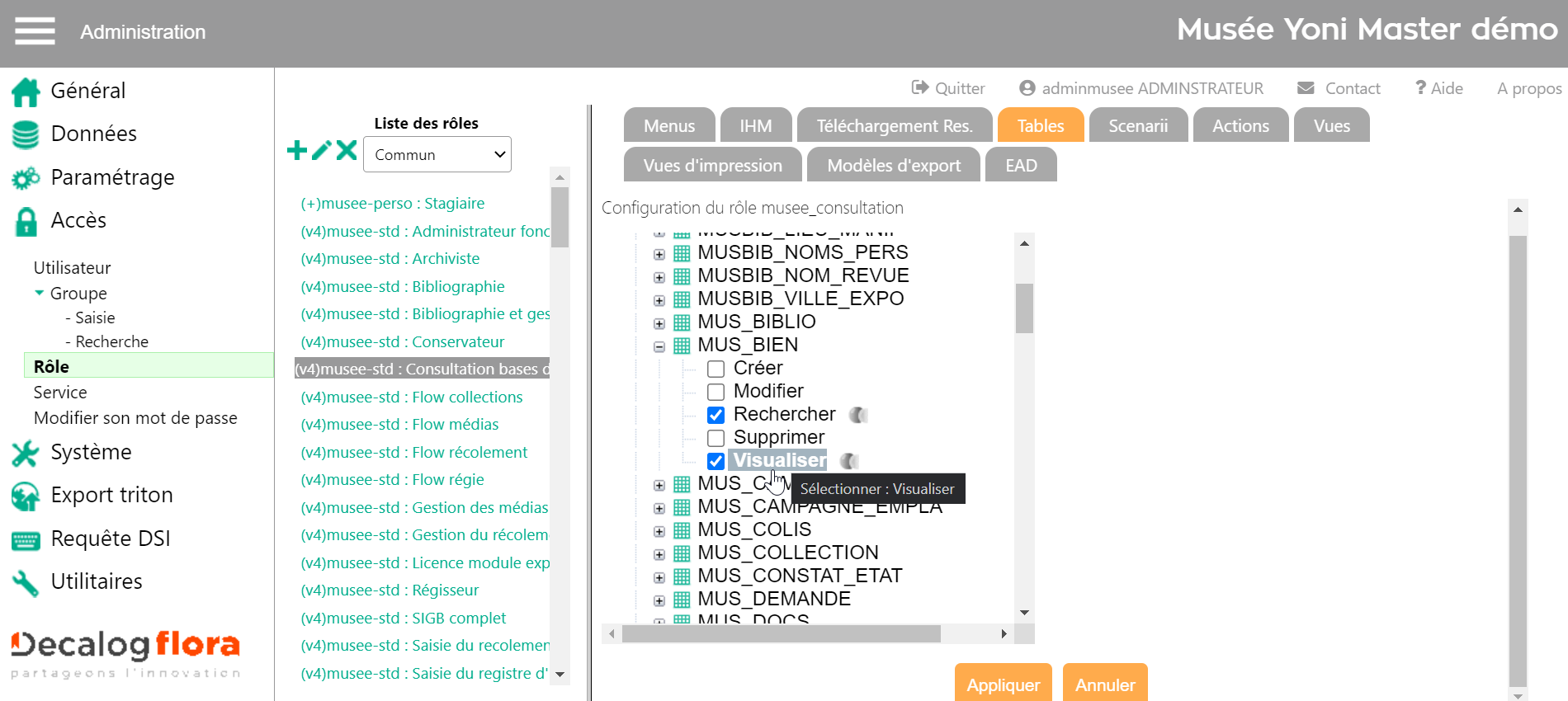
Task: Open the hamburger menu icon
Action: (x=35, y=31)
